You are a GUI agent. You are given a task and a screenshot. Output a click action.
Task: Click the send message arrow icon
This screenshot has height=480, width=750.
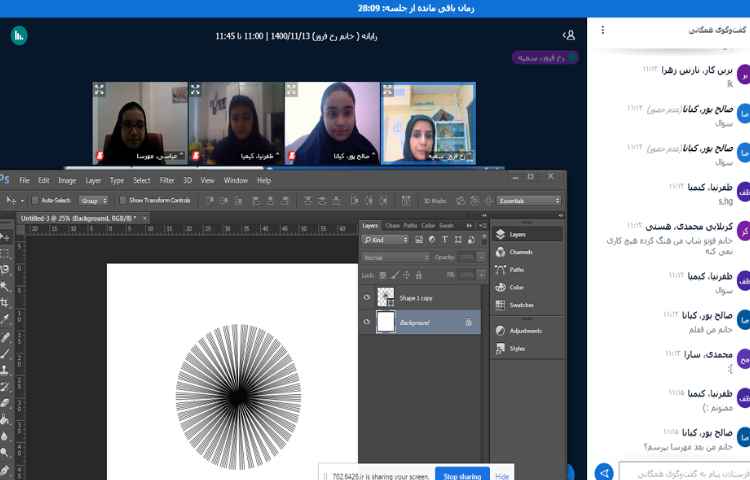[603, 471]
